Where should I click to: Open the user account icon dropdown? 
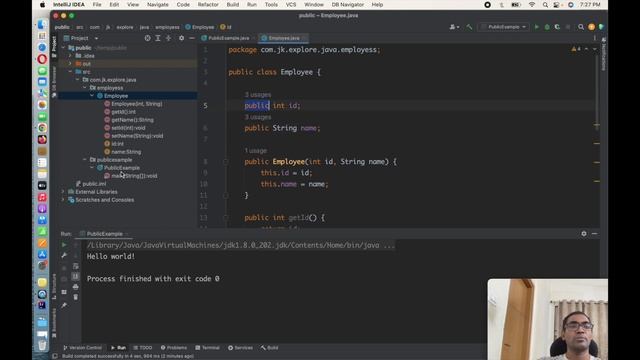pos(454,27)
